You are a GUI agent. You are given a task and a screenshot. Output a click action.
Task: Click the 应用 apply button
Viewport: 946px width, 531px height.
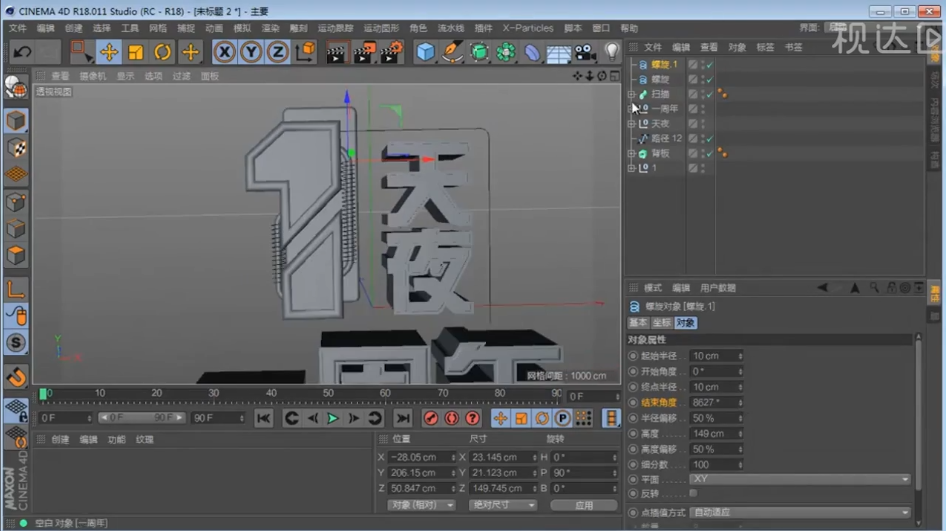pyautogui.click(x=584, y=505)
